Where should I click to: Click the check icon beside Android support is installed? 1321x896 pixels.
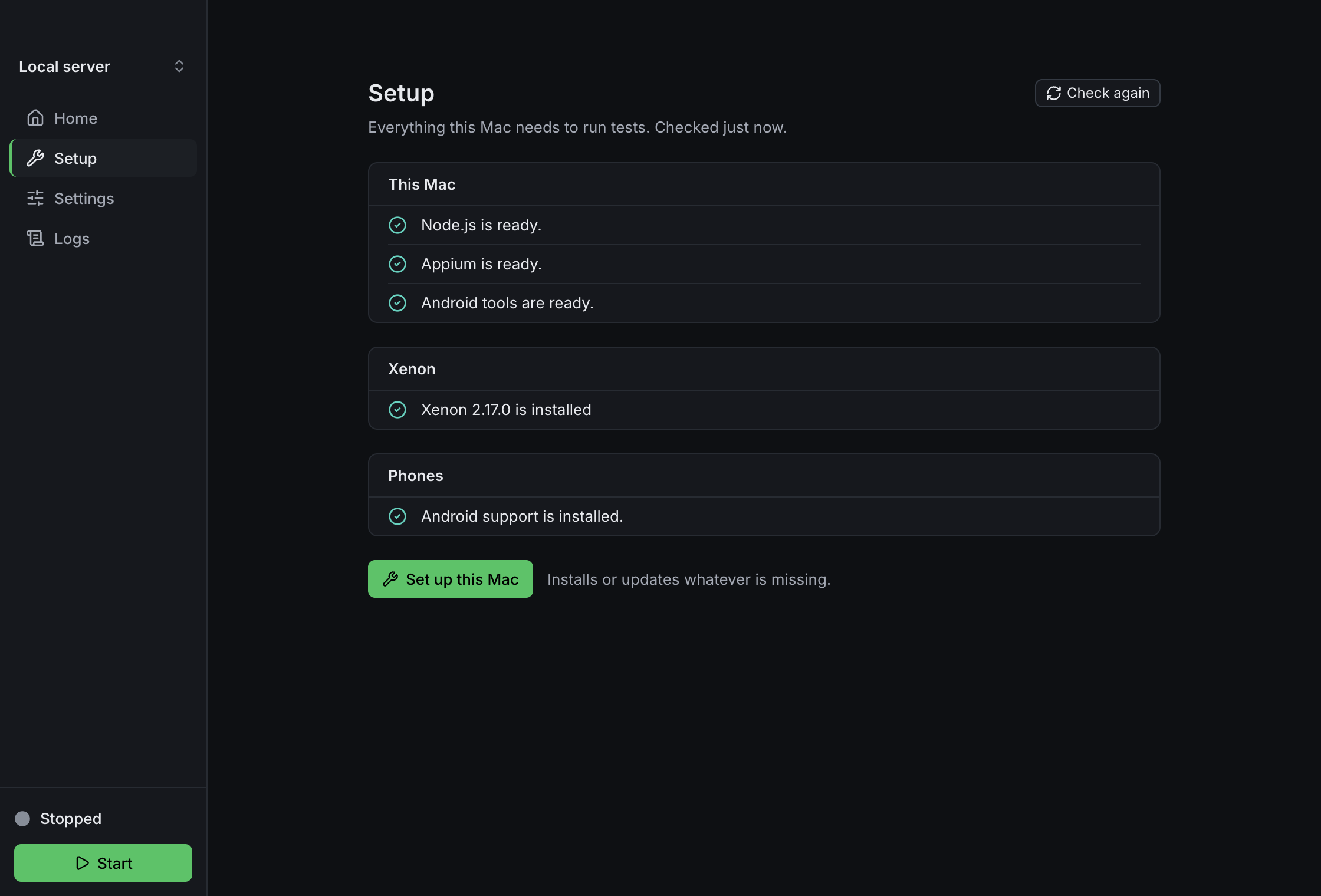(x=397, y=516)
